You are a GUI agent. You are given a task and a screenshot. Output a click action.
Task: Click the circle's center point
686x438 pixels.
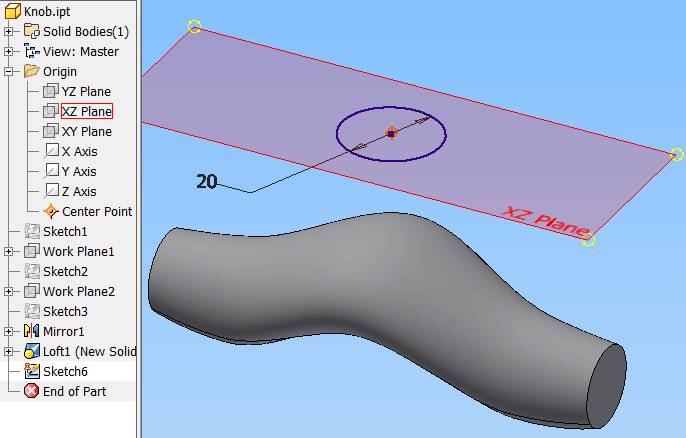pos(391,133)
